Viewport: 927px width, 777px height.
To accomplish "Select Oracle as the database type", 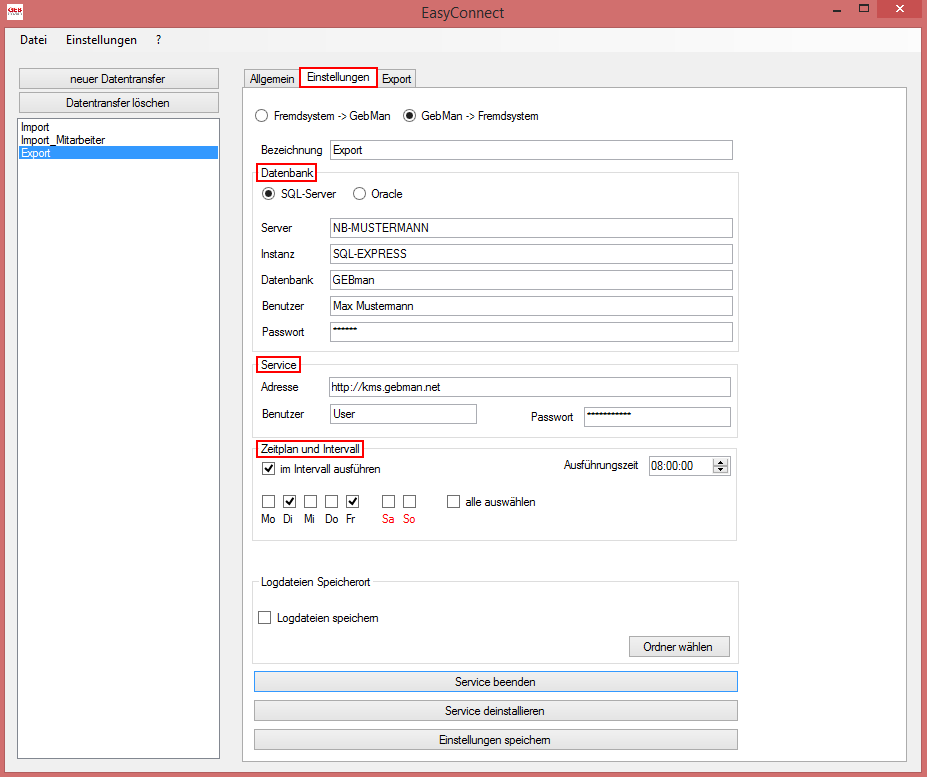I will (359, 193).
